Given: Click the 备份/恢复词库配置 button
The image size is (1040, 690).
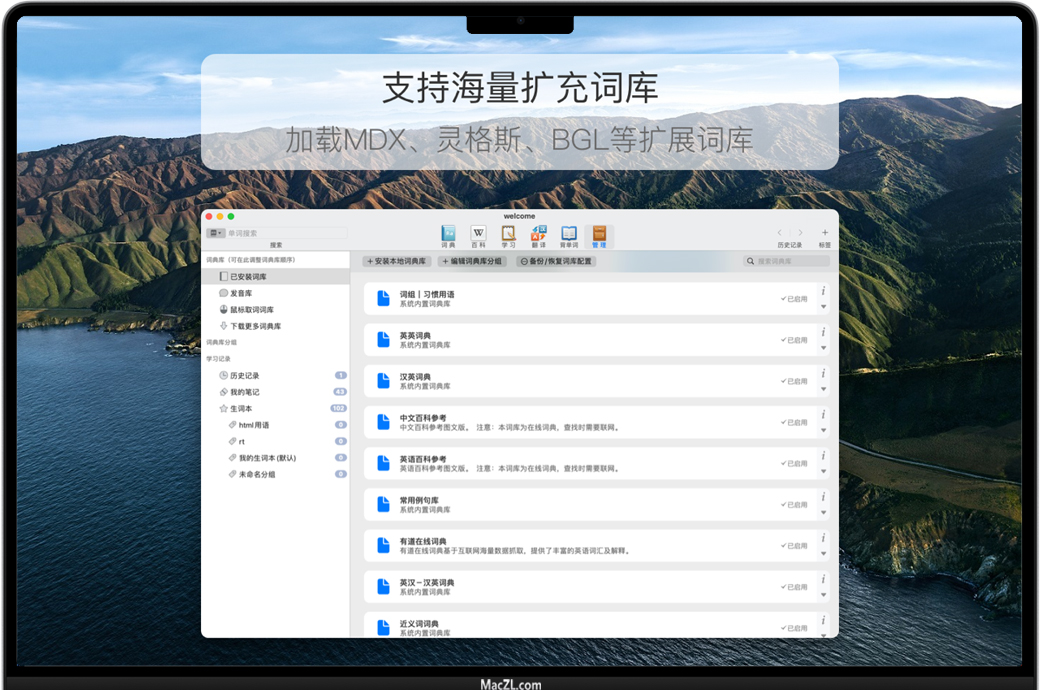Looking at the screenshot, I should tap(556, 261).
